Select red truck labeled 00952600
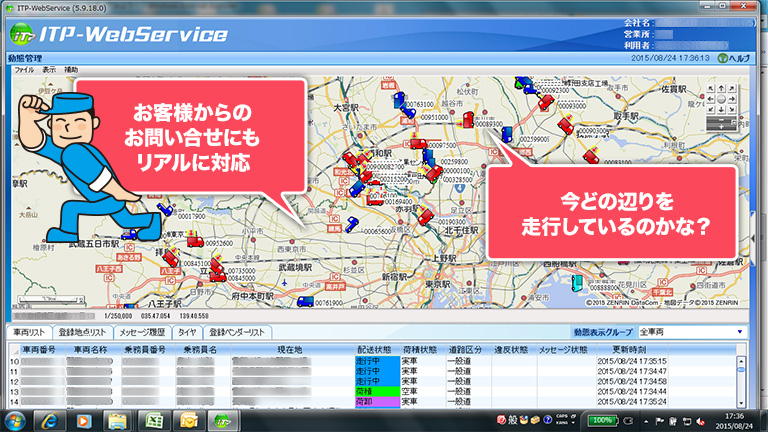The width and height of the screenshot is (768, 432). [195, 241]
